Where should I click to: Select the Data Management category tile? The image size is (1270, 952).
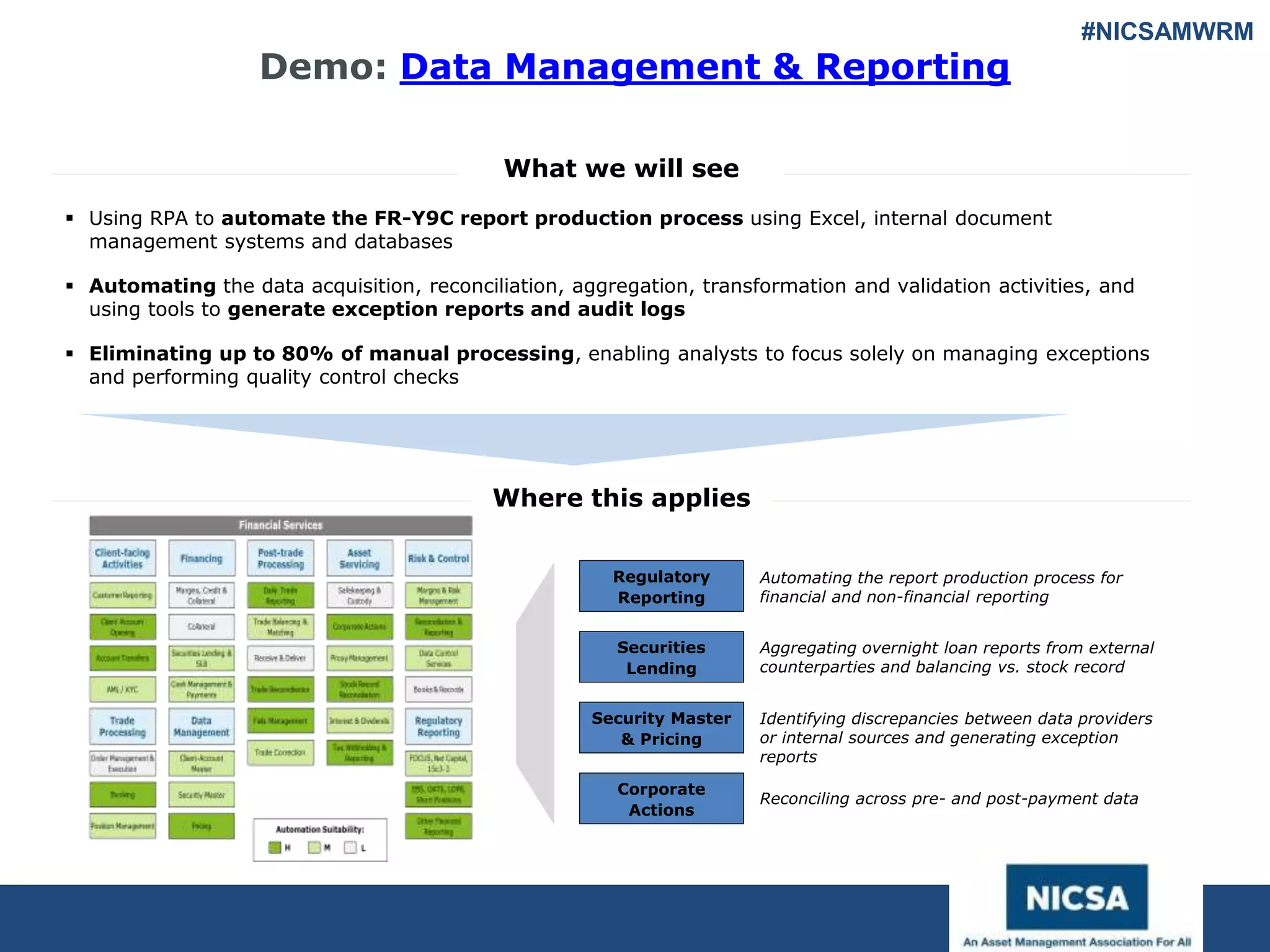tap(202, 726)
